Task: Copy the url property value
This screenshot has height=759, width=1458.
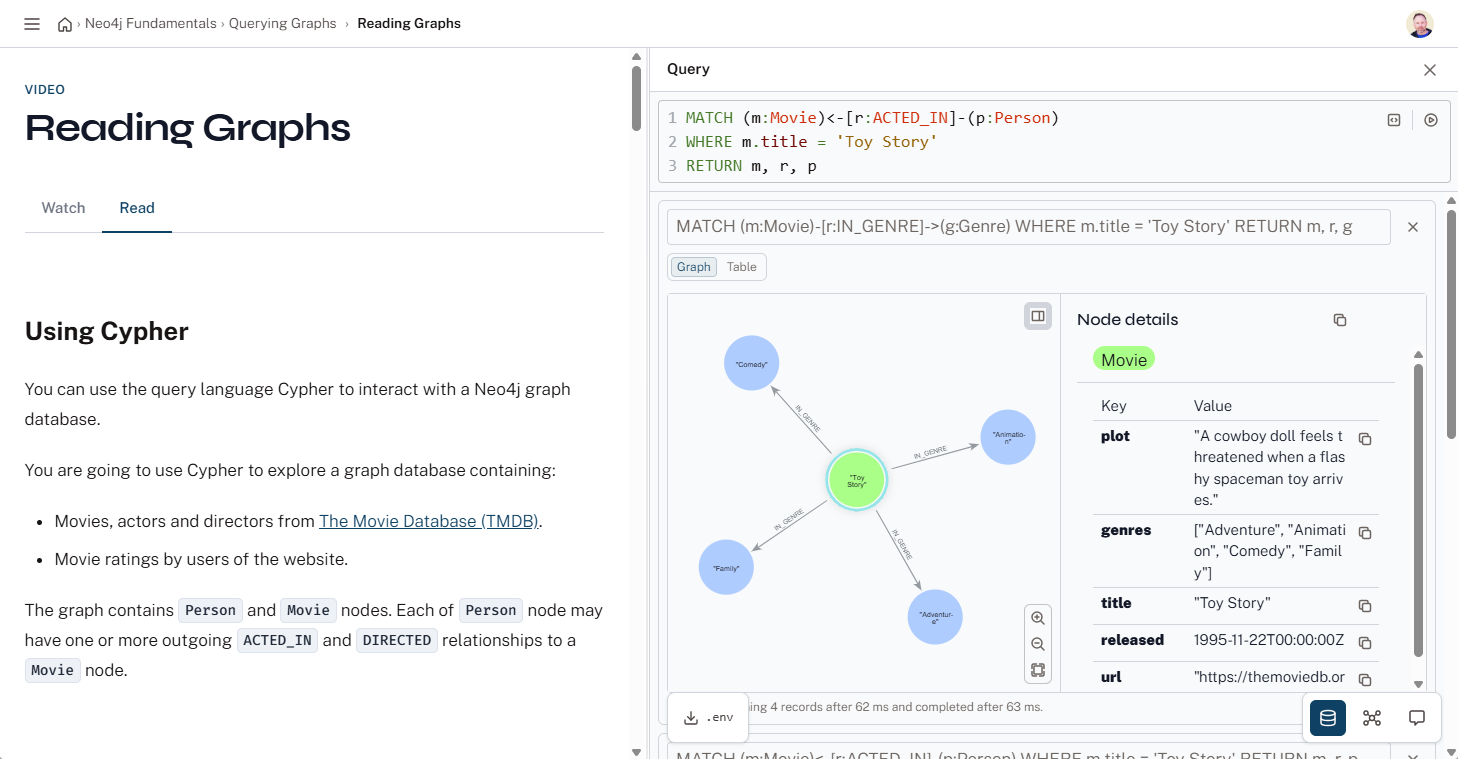Action: [x=1365, y=680]
